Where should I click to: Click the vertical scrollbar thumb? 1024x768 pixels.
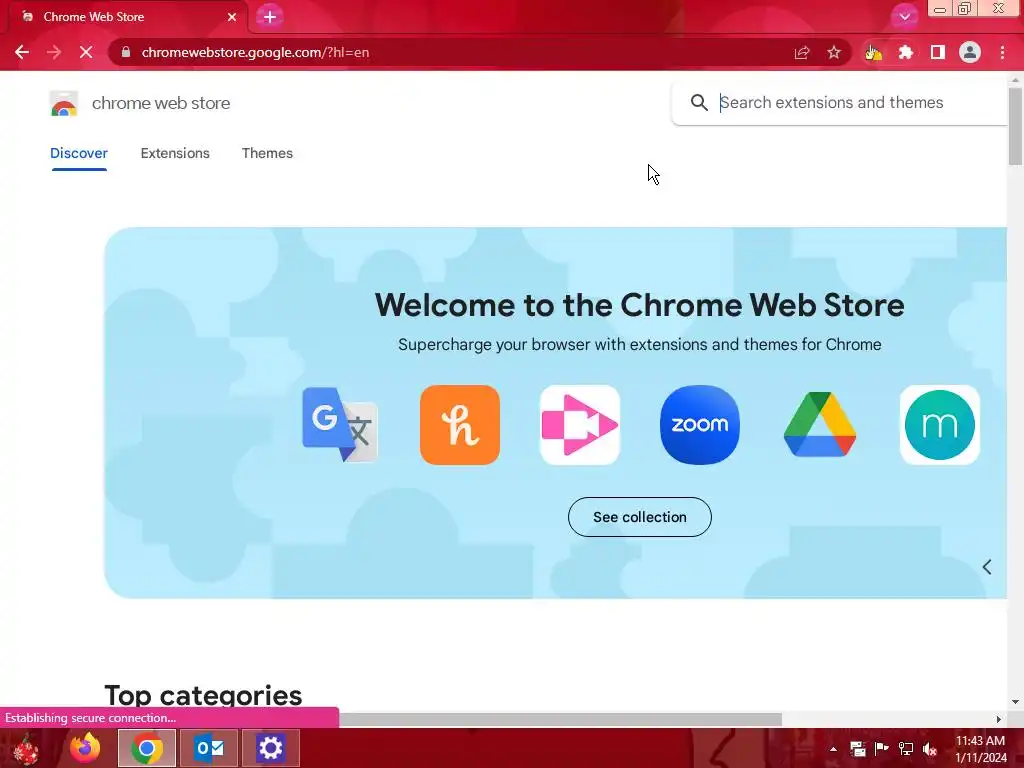pos(1015,126)
